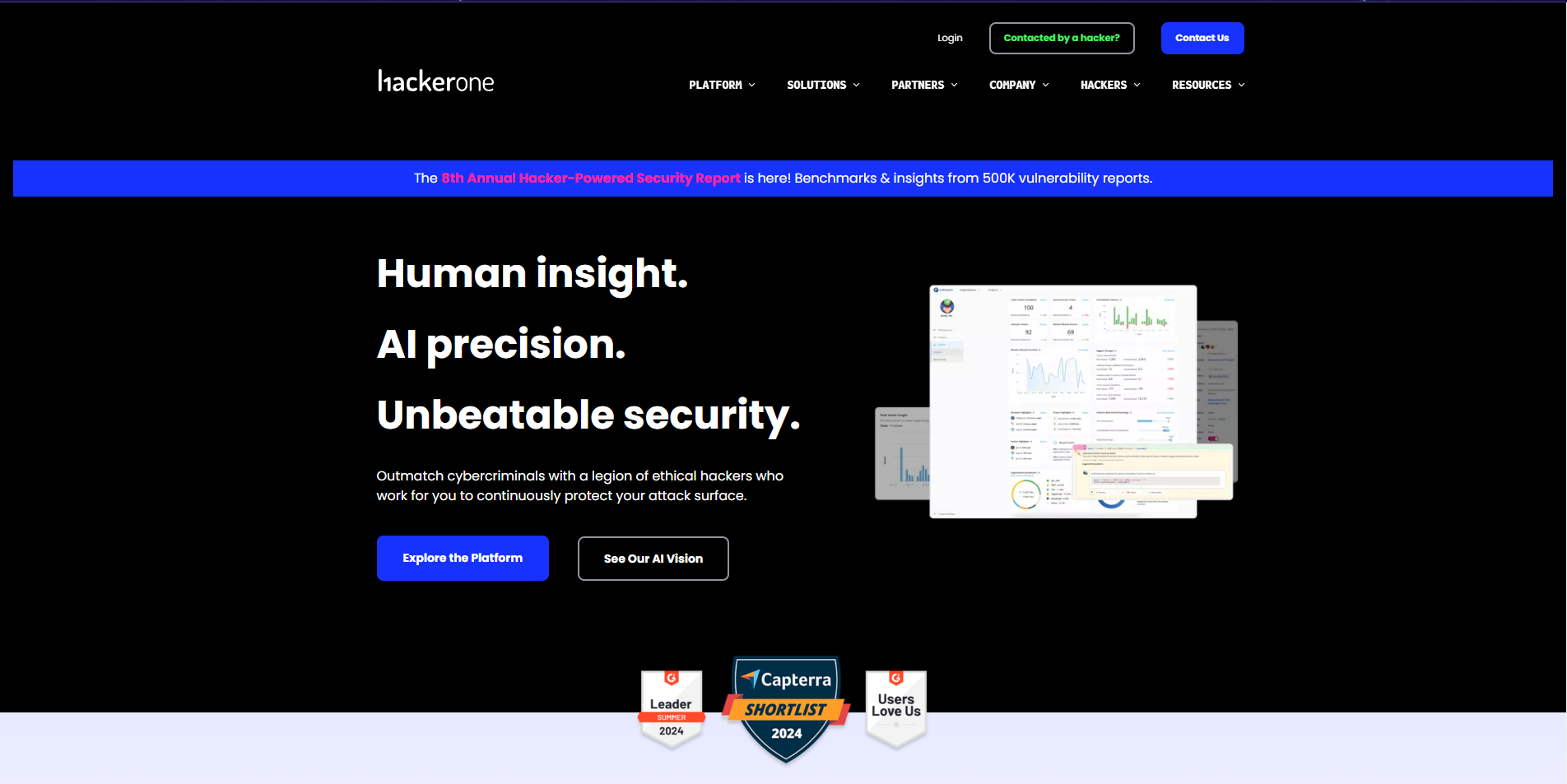Screen dimensions: 1567x784
Task: Expand the Hackers menu chevron
Action: click(1137, 85)
